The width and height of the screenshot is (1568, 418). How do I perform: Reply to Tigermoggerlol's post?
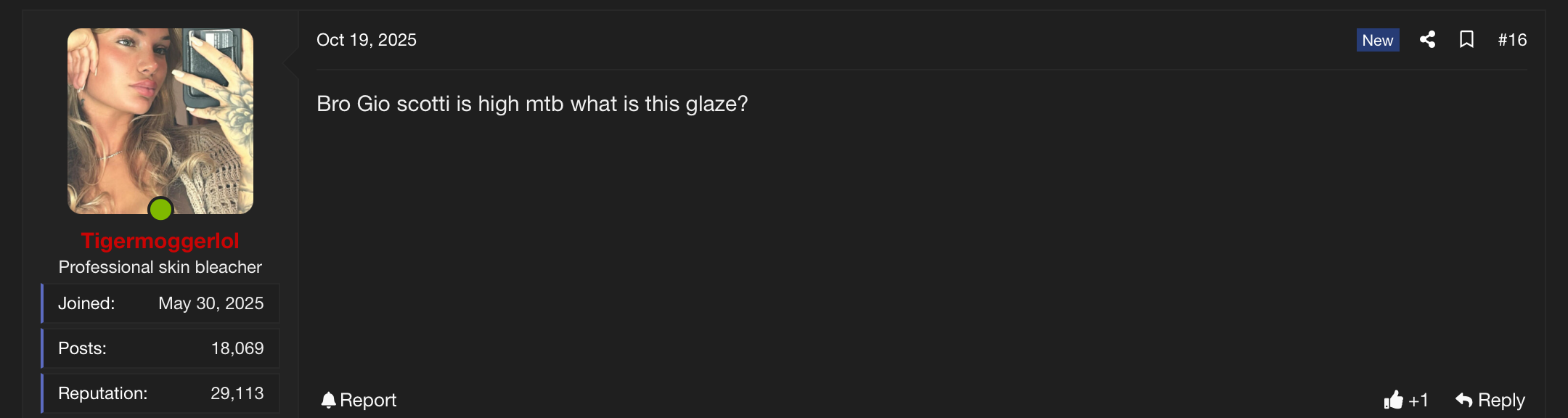[x=1500, y=400]
